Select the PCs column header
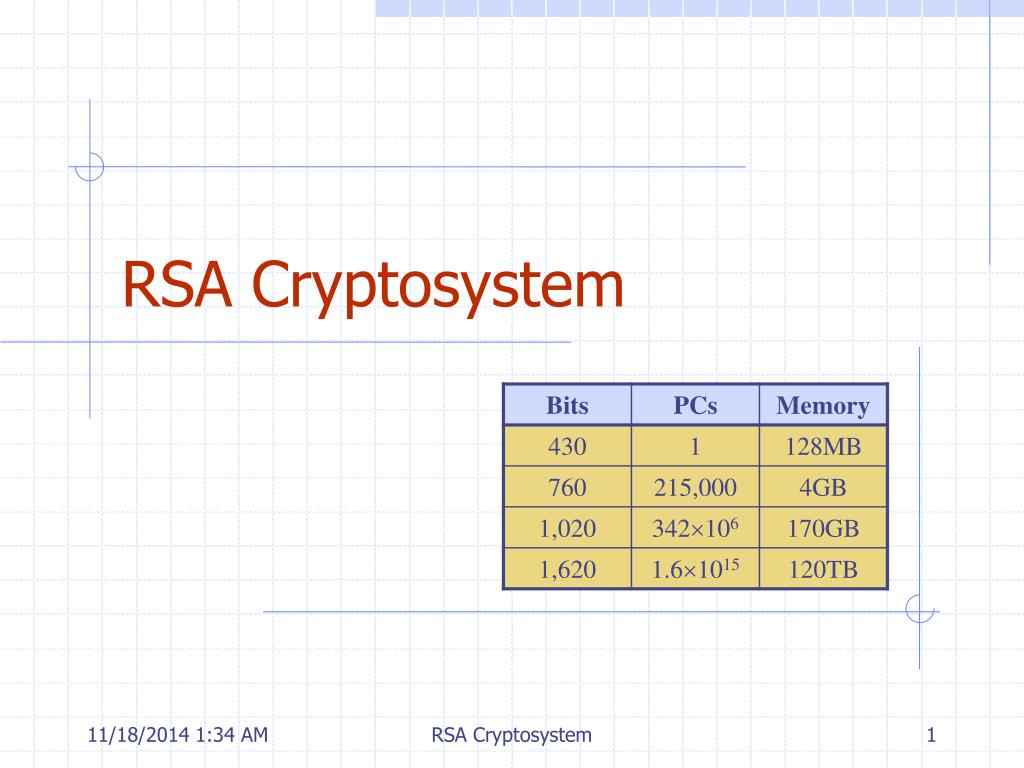Screen dimensions: 1024x768 coord(695,405)
